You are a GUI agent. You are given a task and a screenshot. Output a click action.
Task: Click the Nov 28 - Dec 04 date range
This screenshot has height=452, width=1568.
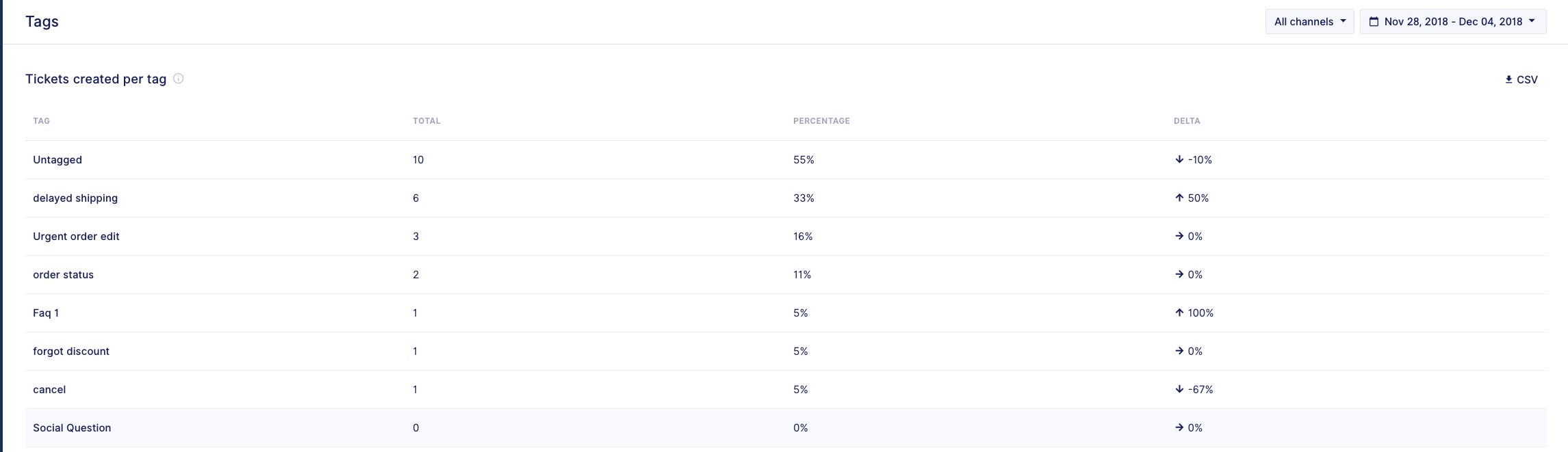[1452, 22]
